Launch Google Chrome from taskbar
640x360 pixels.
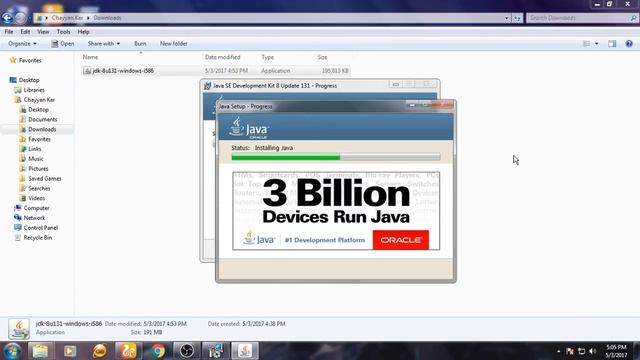click(x=158, y=351)
